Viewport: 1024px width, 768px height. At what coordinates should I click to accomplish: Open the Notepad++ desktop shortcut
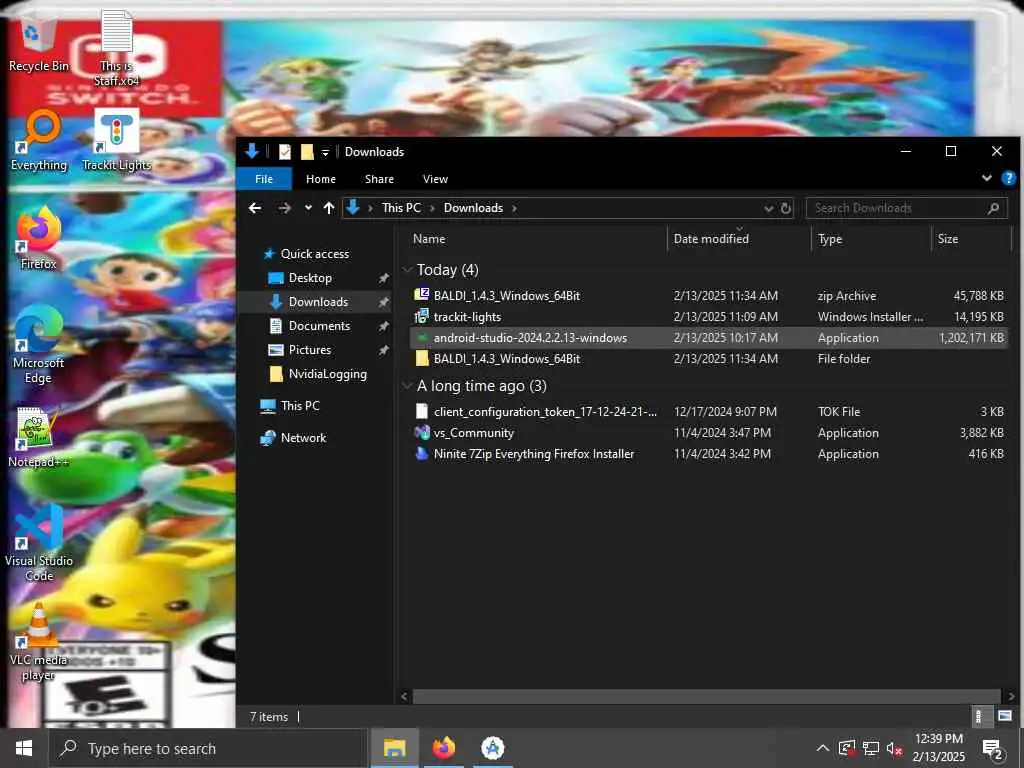[39, 438]
